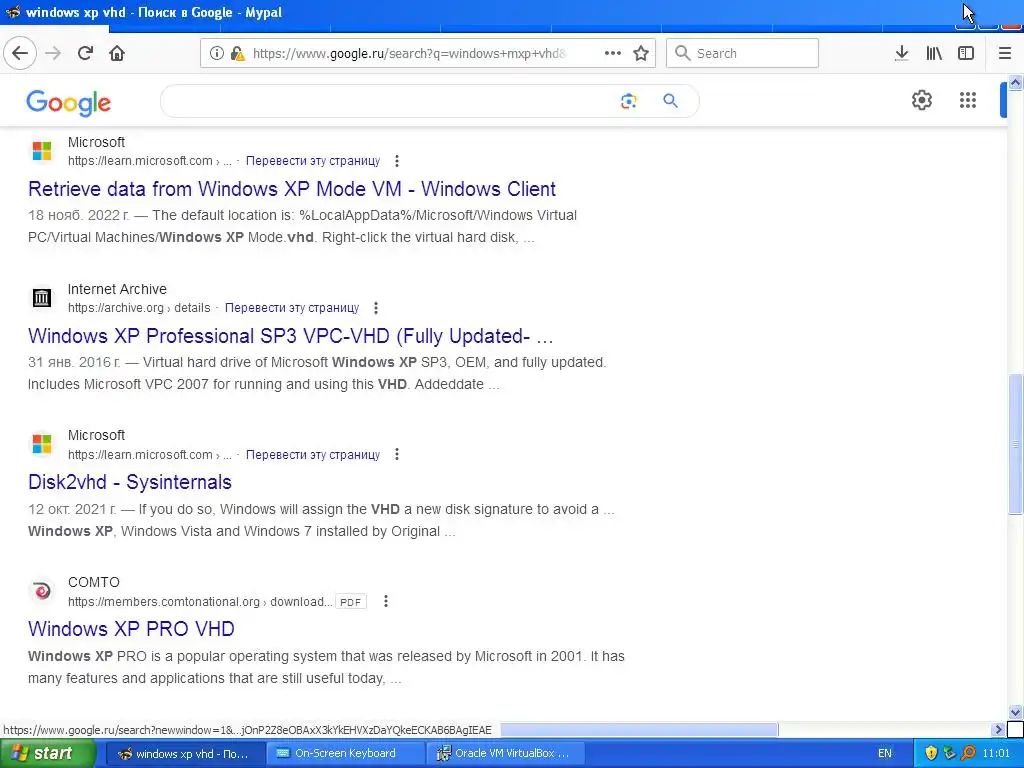Bookmark this page with the star icon
This screenshot has height=768, width=1024.
[x=641, y=53]
